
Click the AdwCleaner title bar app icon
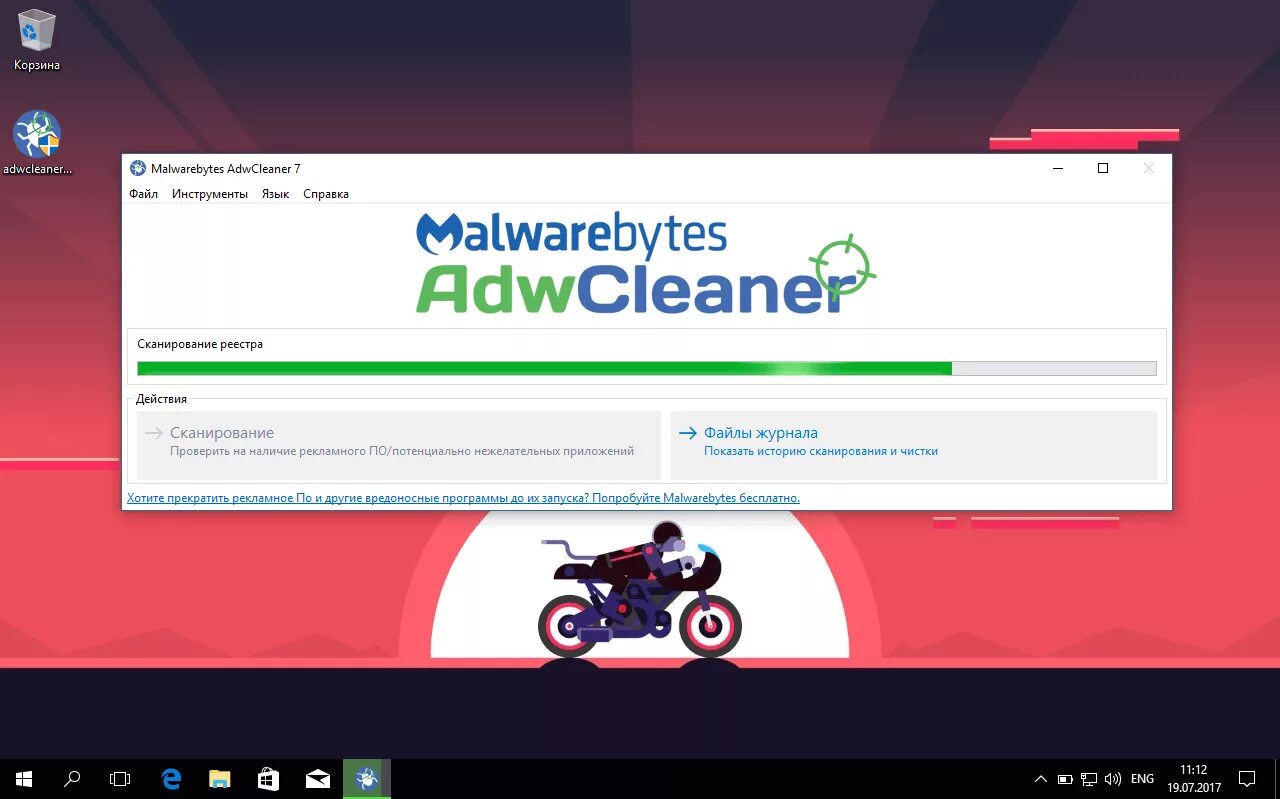pos(138,168)
